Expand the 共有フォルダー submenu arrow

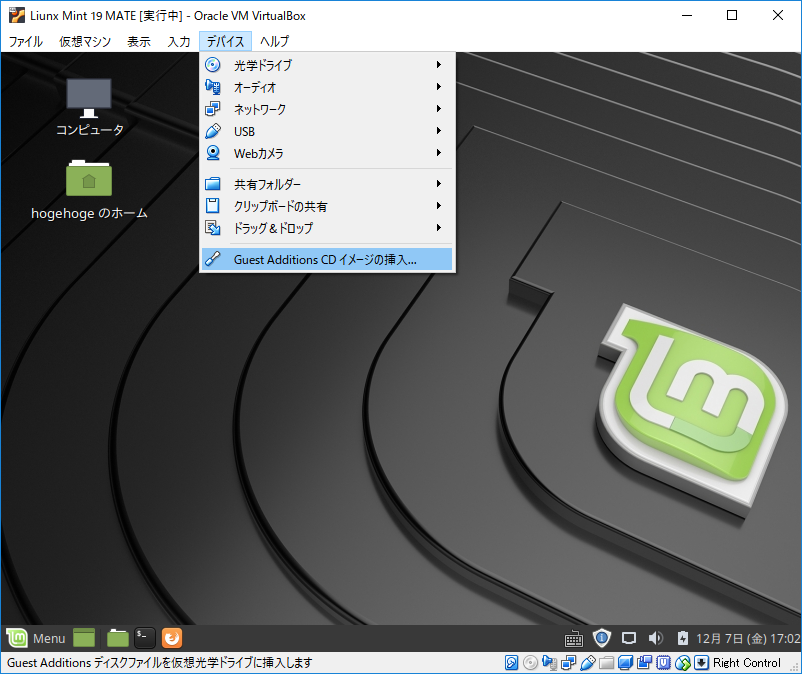point(439,184)
